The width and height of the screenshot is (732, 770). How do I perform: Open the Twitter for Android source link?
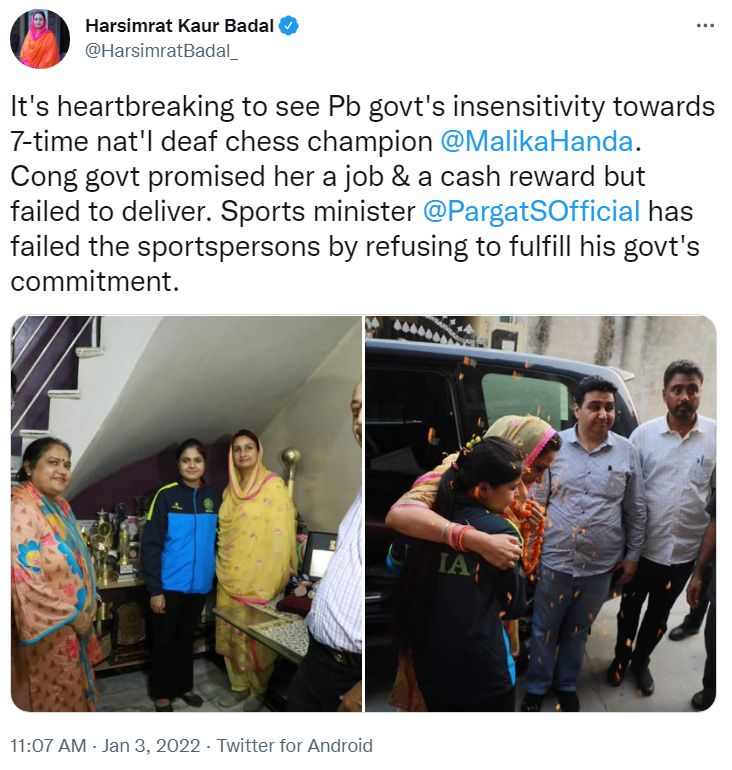click(295, 745)
